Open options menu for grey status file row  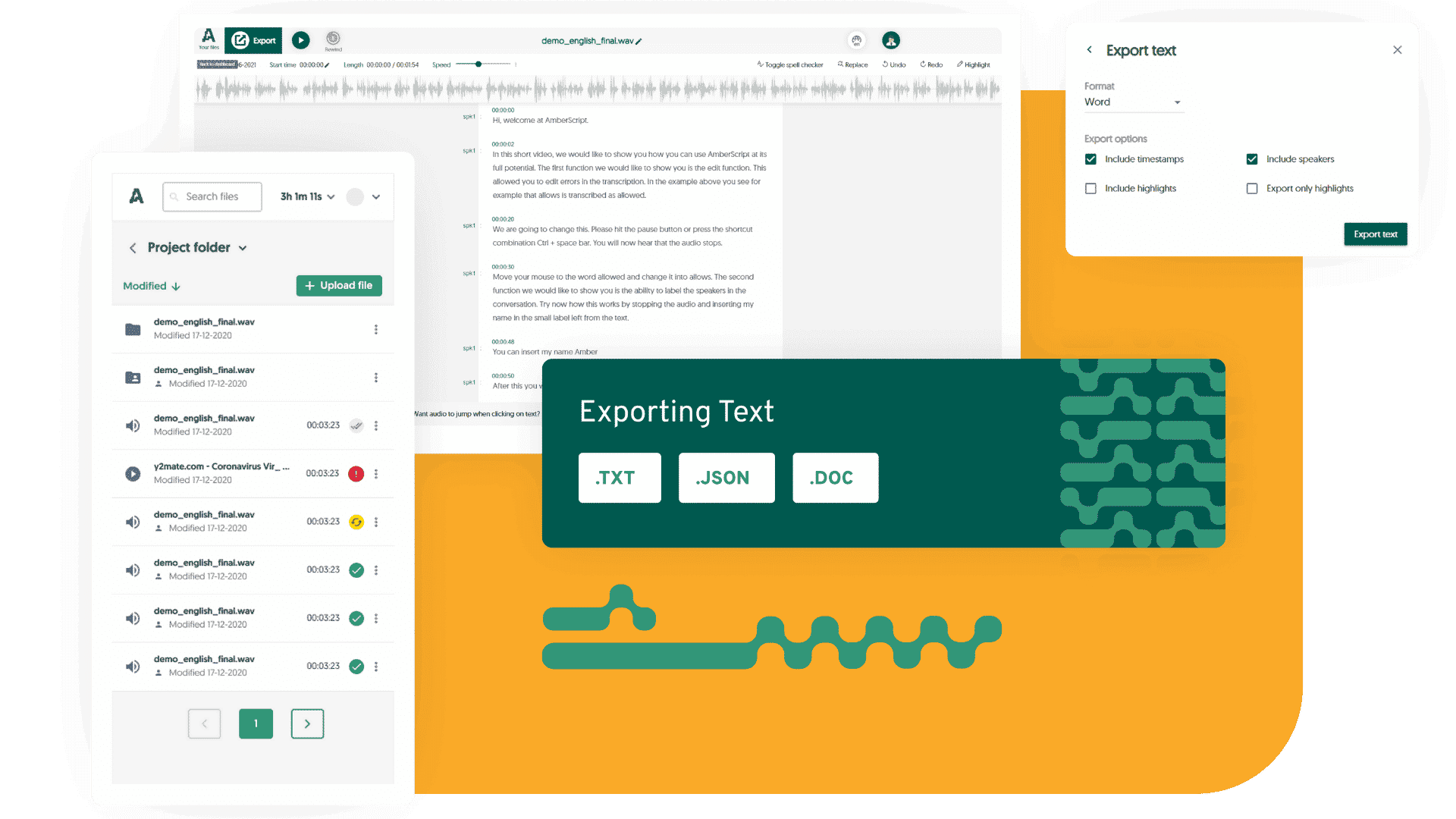[375, 425]
